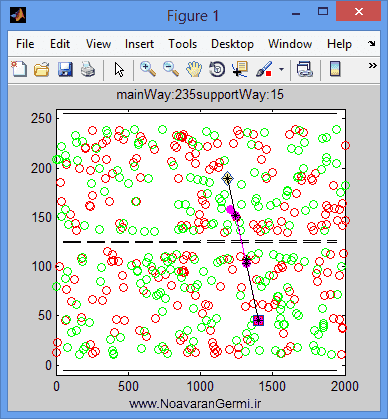Click the x-axis tick label 2000

pyautogui.click(x=345, y=386)
